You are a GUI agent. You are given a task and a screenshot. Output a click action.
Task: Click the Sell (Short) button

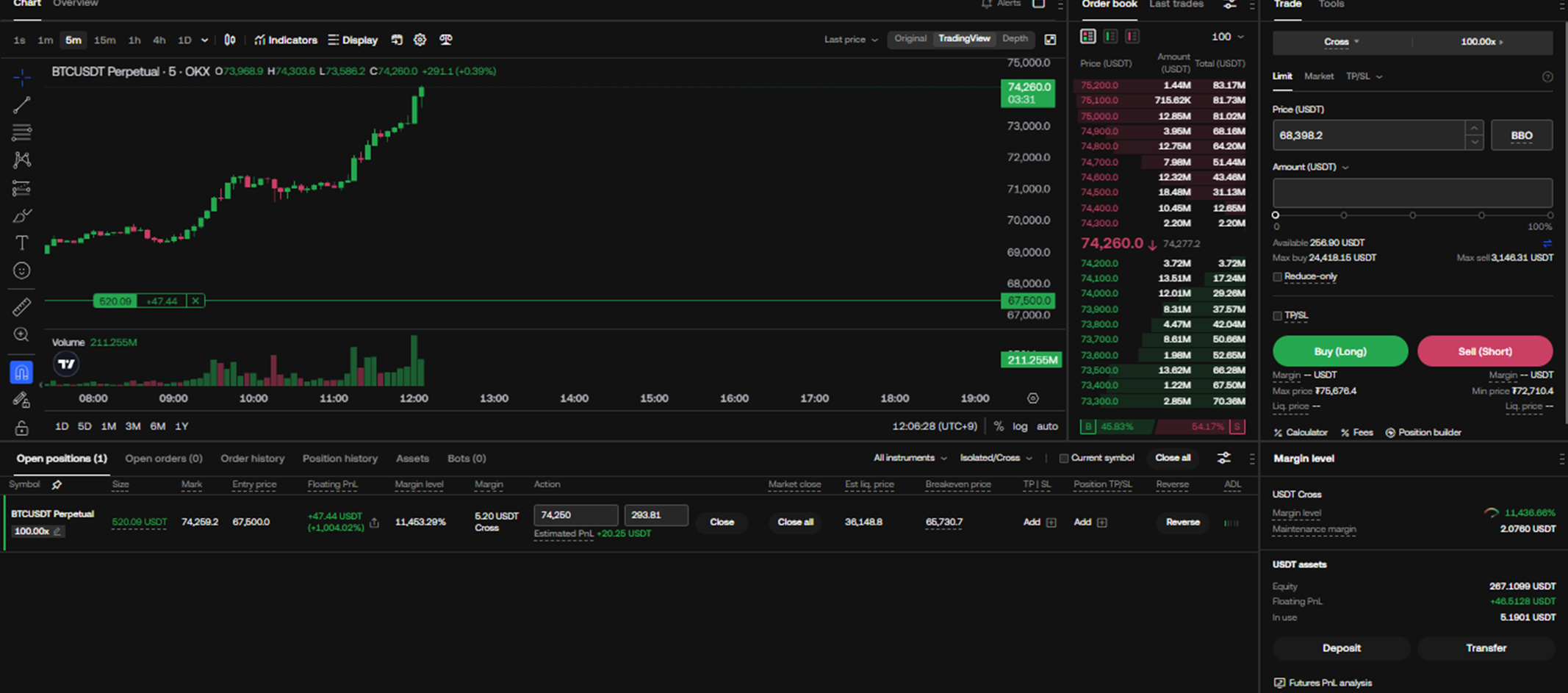coord(1485,351)
